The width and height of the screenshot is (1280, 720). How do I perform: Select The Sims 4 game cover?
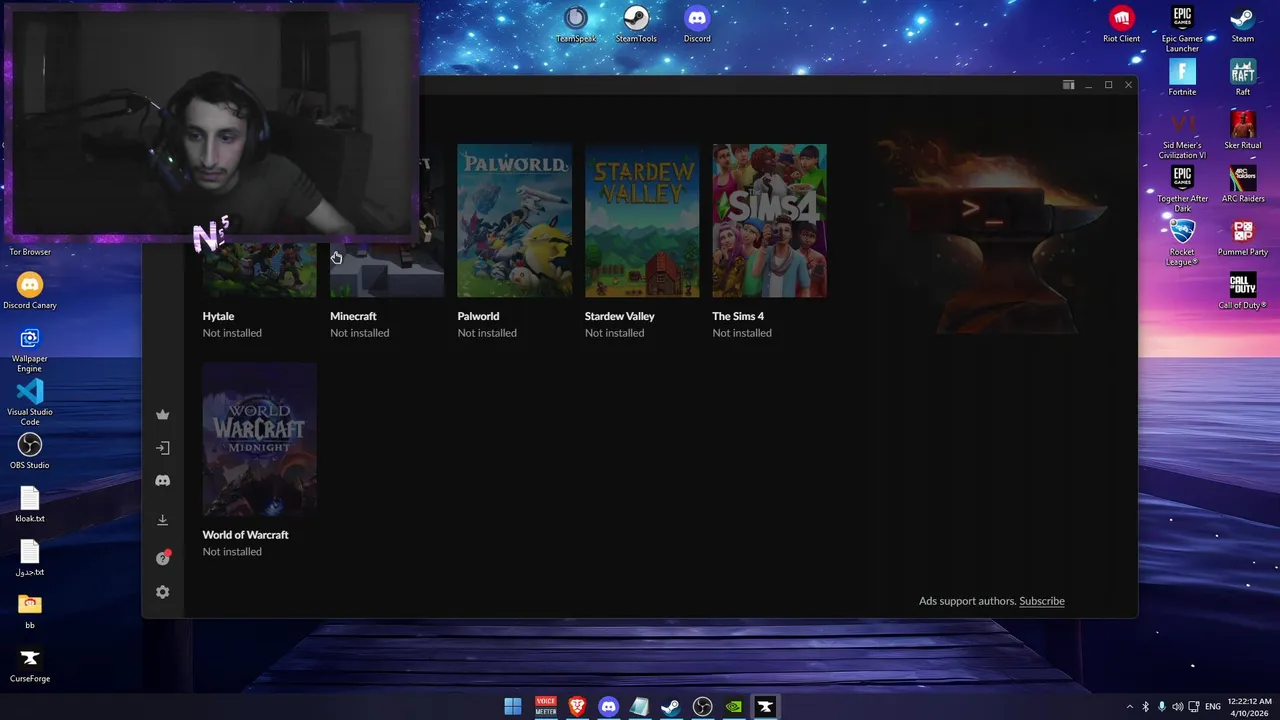pos(769,221)
